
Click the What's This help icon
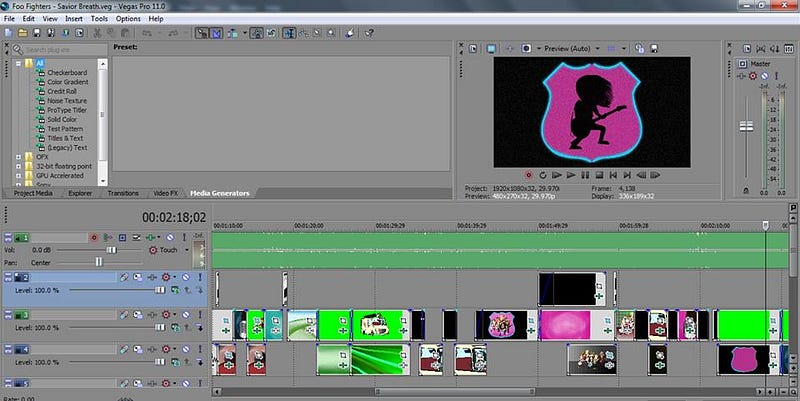369,33
